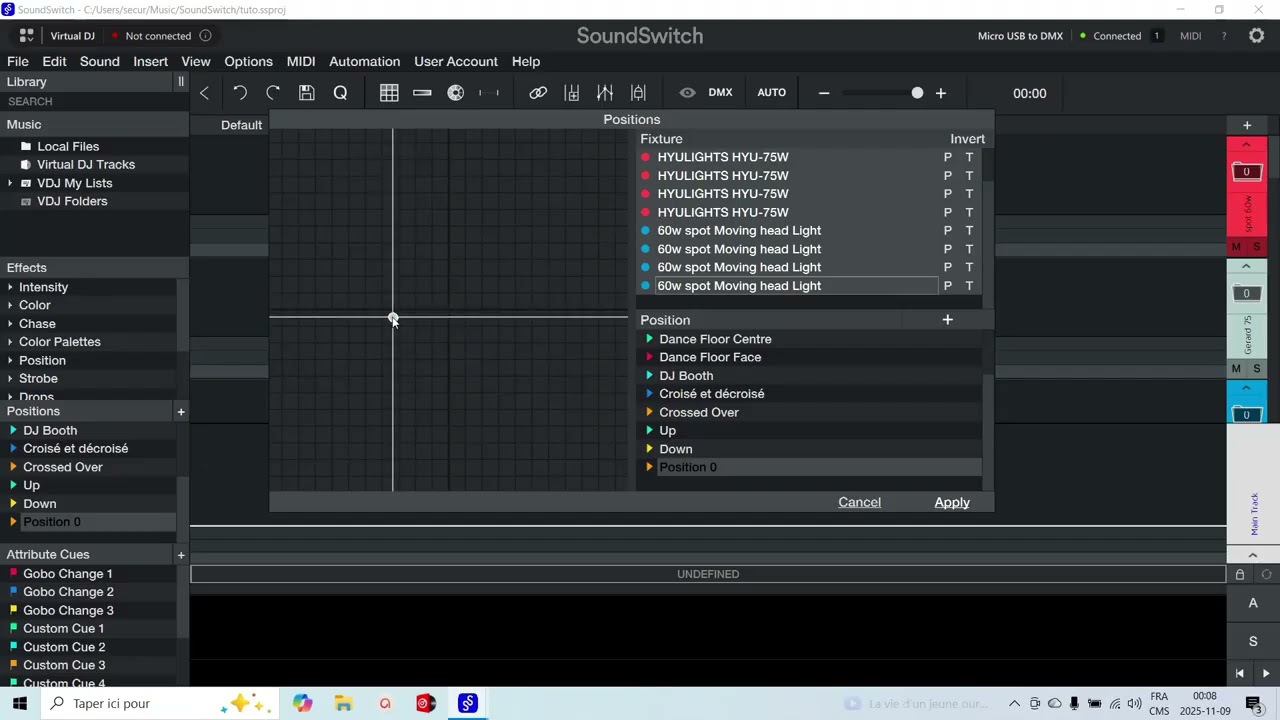Click the undo arrow in the toolbar
The image size is (1280, 720).
pyautogui.click(x=240, y=93)
